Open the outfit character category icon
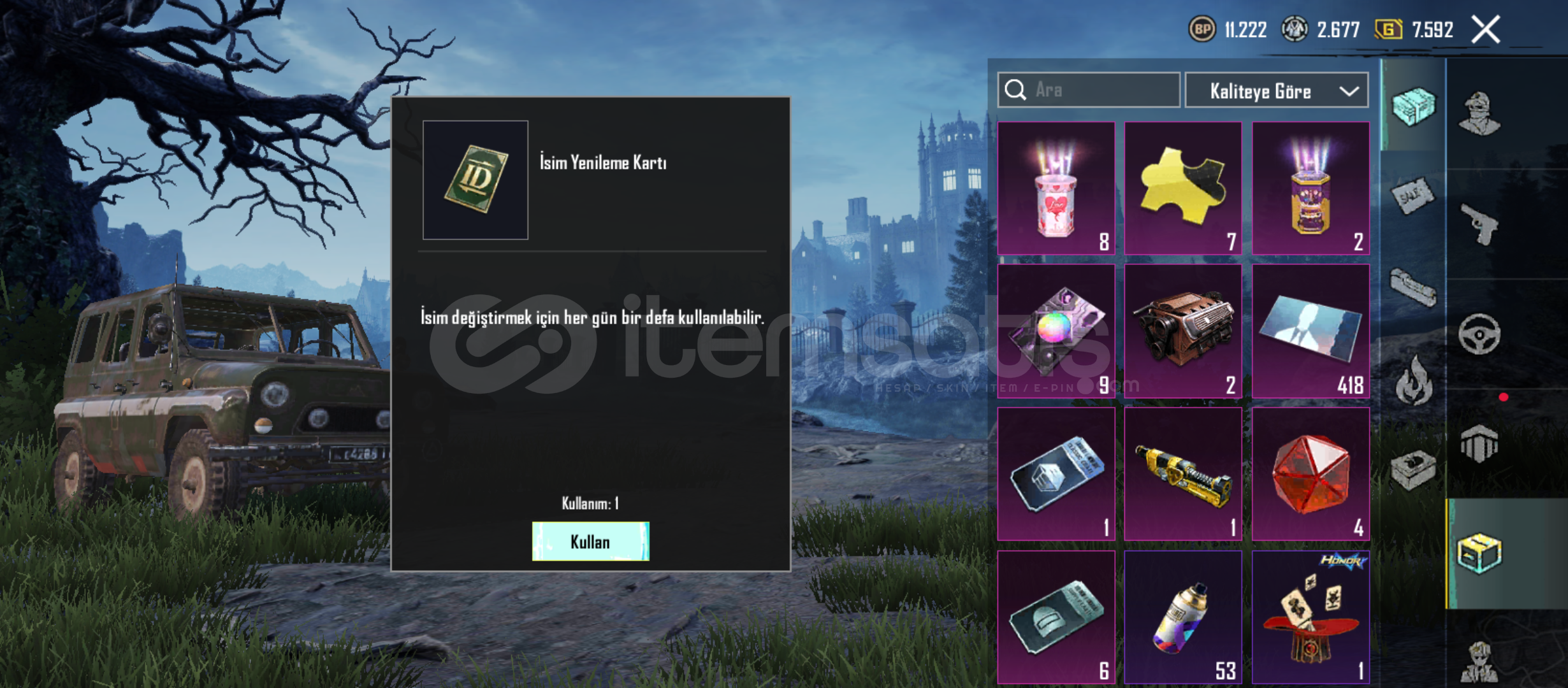The height and width of the screenshot is (688, 1568). coord(1480,114)
